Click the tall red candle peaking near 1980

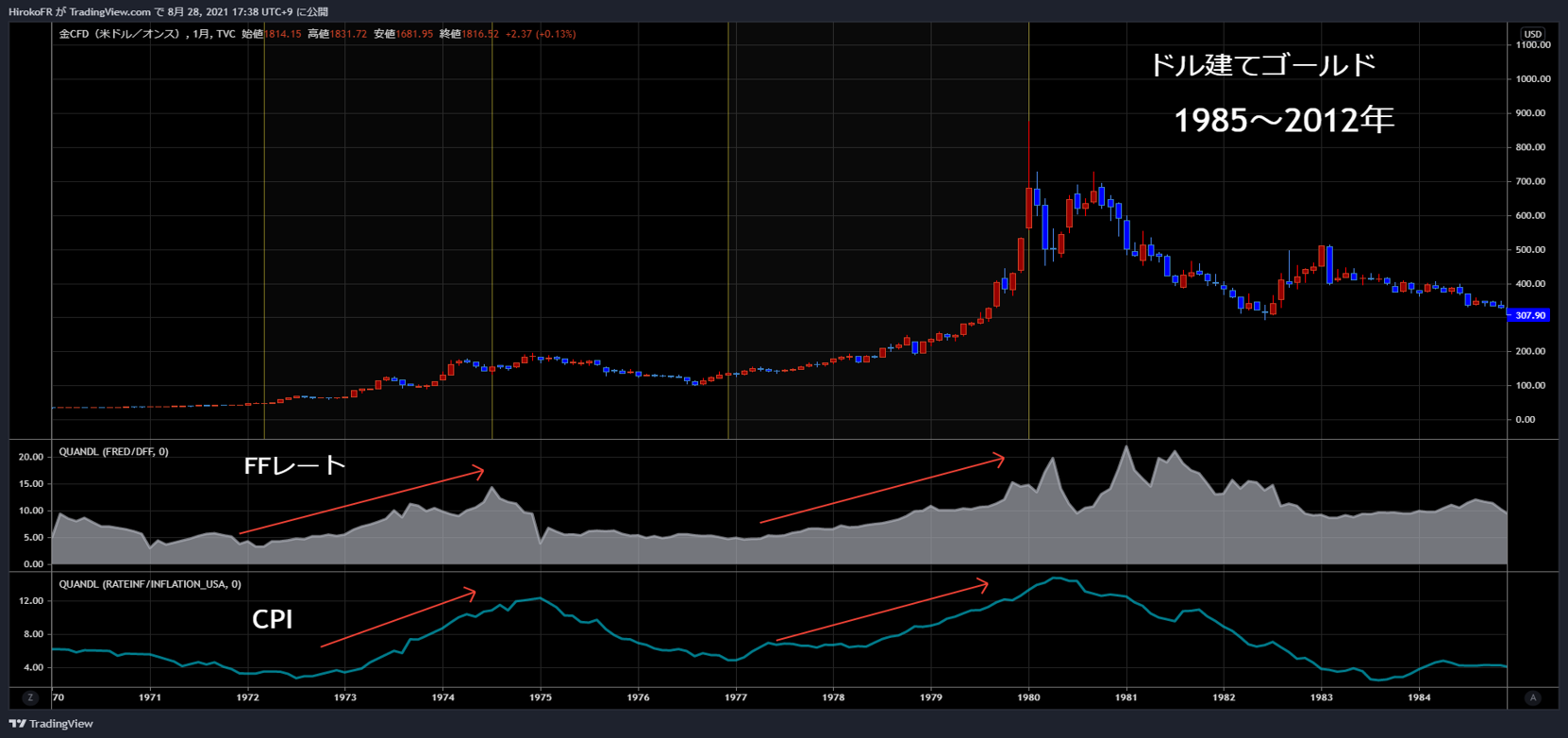(1028, 208)
